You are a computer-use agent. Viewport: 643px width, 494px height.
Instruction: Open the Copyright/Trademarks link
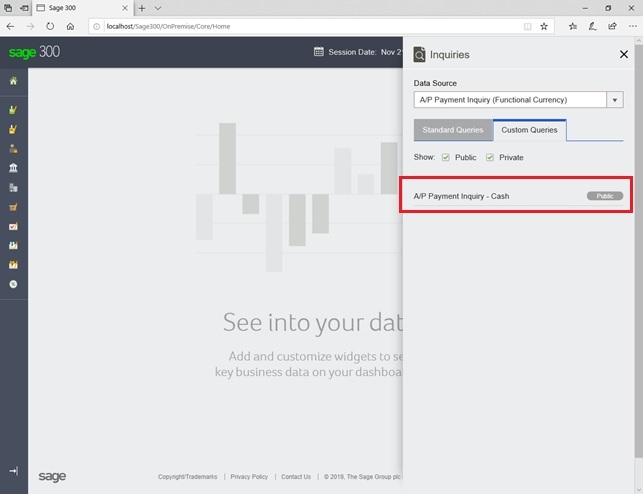[x=187, y=477]
